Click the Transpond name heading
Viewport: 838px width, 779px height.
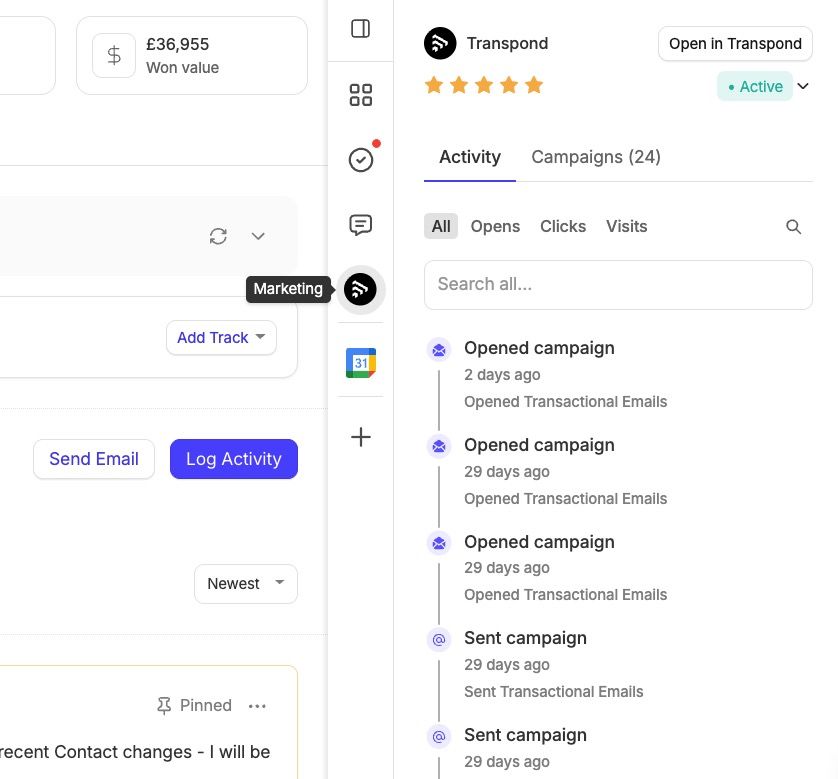click(507, 43)
